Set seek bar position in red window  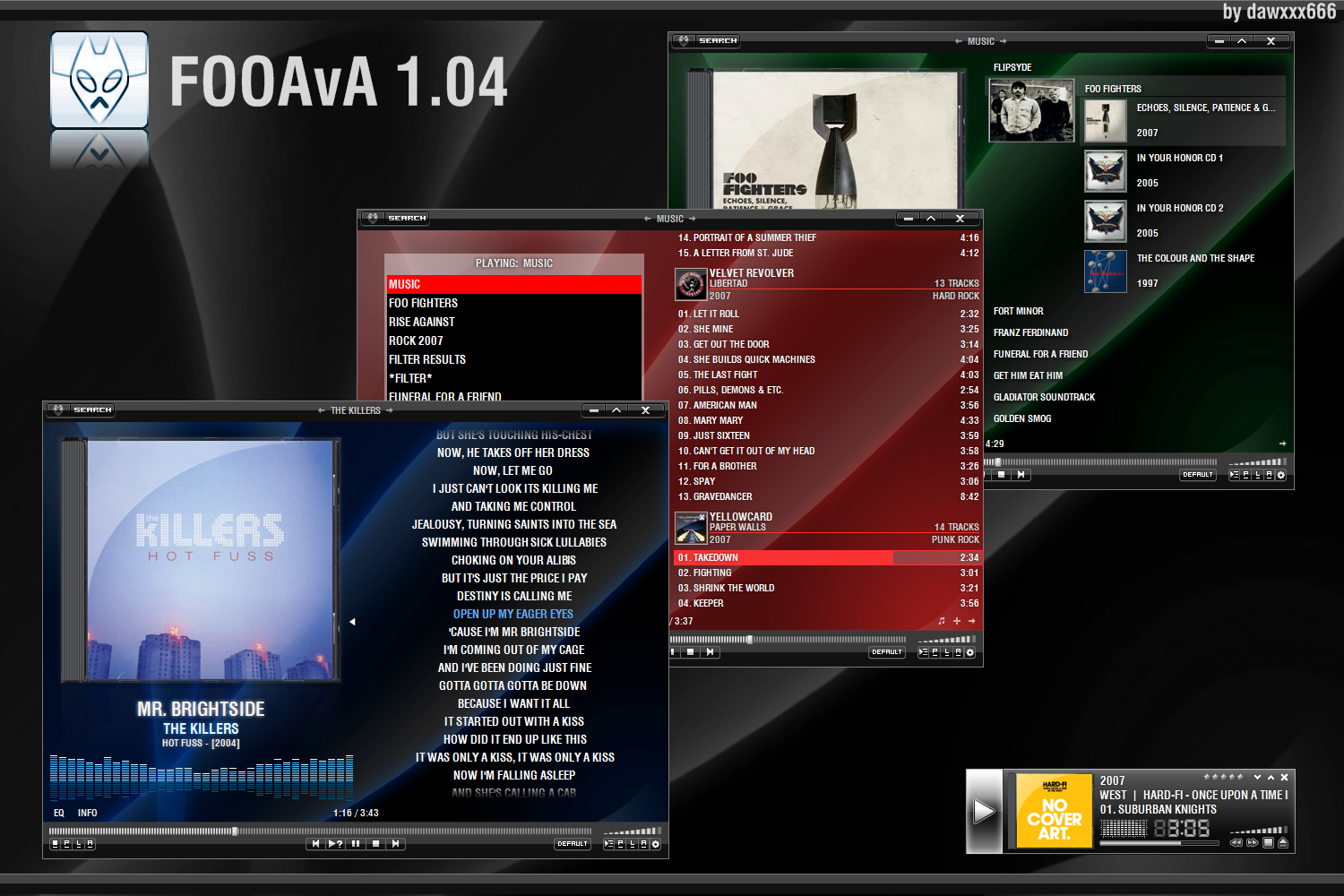tap(788, 640)
